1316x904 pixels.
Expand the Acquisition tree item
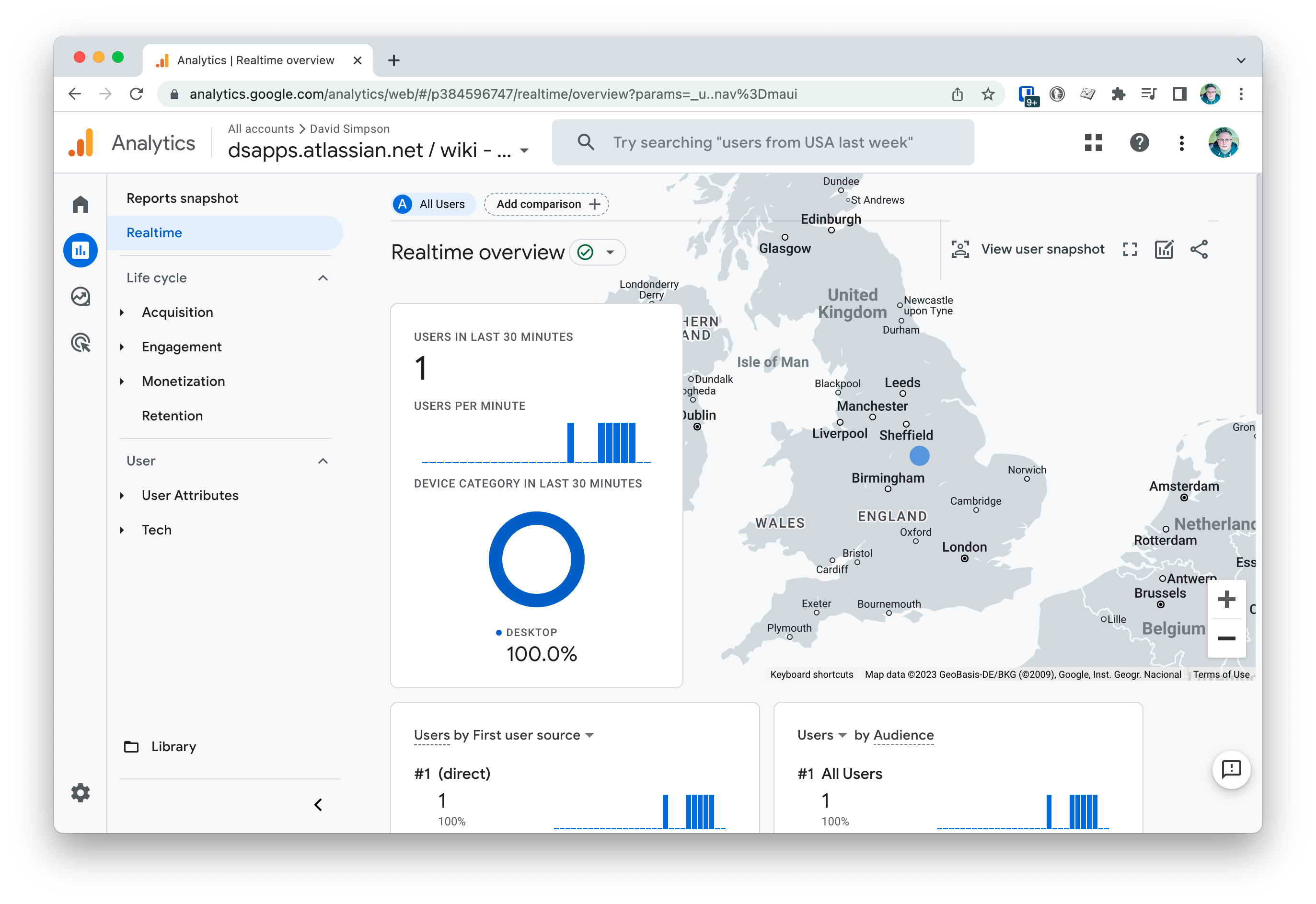[x=122, y=313]
